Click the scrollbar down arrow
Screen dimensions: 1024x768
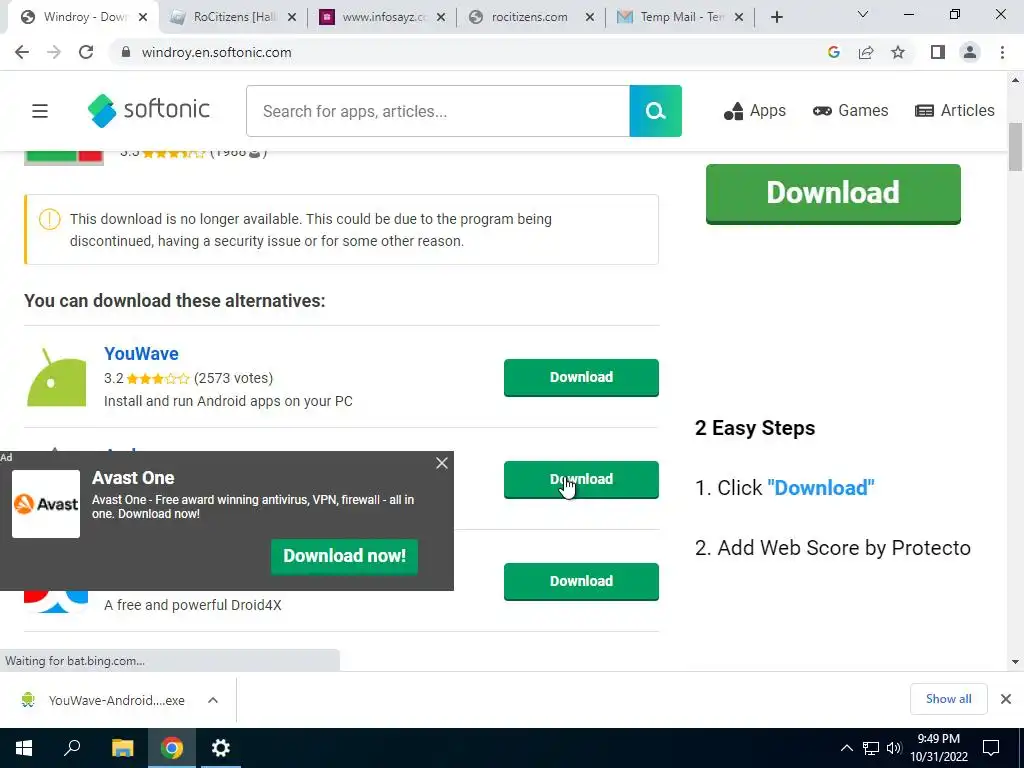point(1016,662)
